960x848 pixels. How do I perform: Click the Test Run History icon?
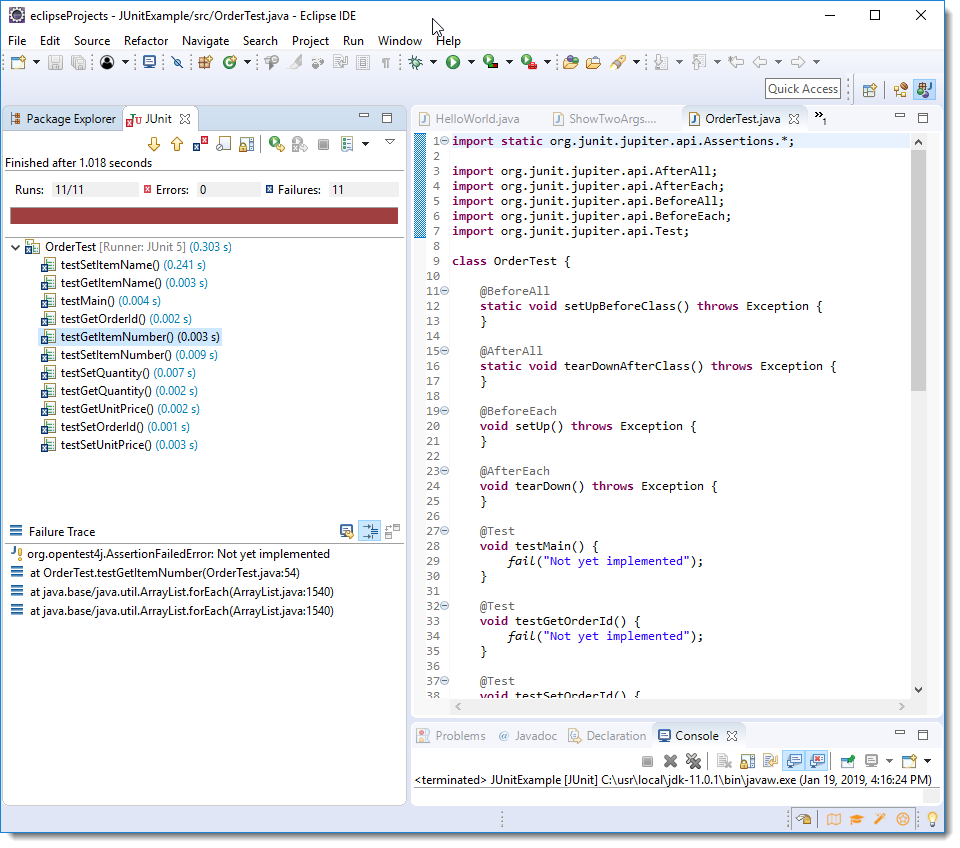[x=347, y=144]
